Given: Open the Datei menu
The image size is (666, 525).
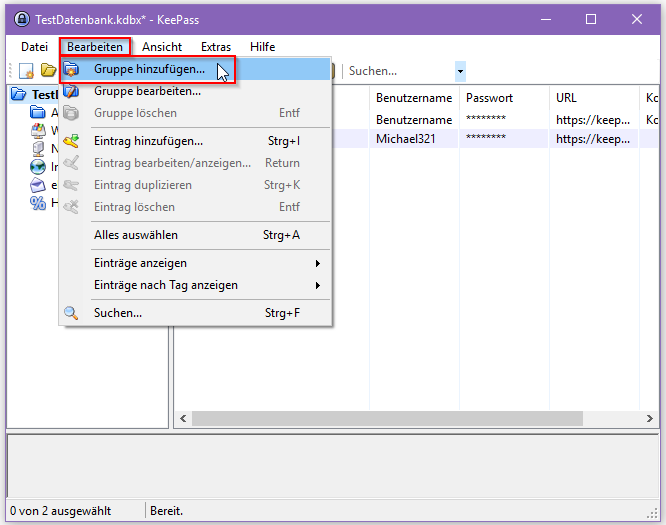Looking at the screenshot, I should click(34, 47).
